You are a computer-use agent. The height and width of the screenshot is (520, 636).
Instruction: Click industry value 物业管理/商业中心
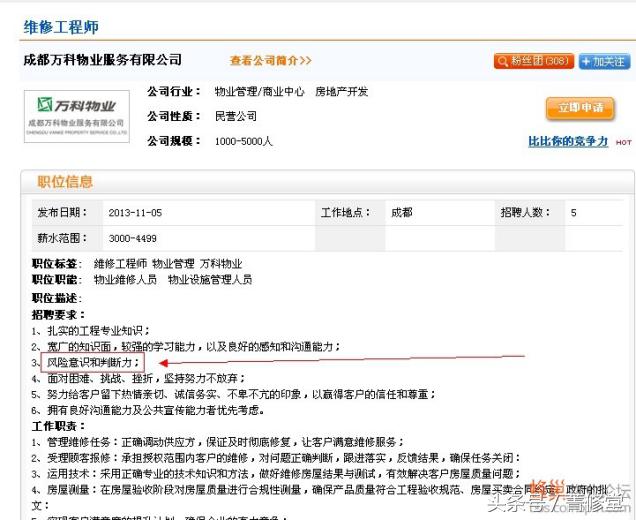(259, 92)
